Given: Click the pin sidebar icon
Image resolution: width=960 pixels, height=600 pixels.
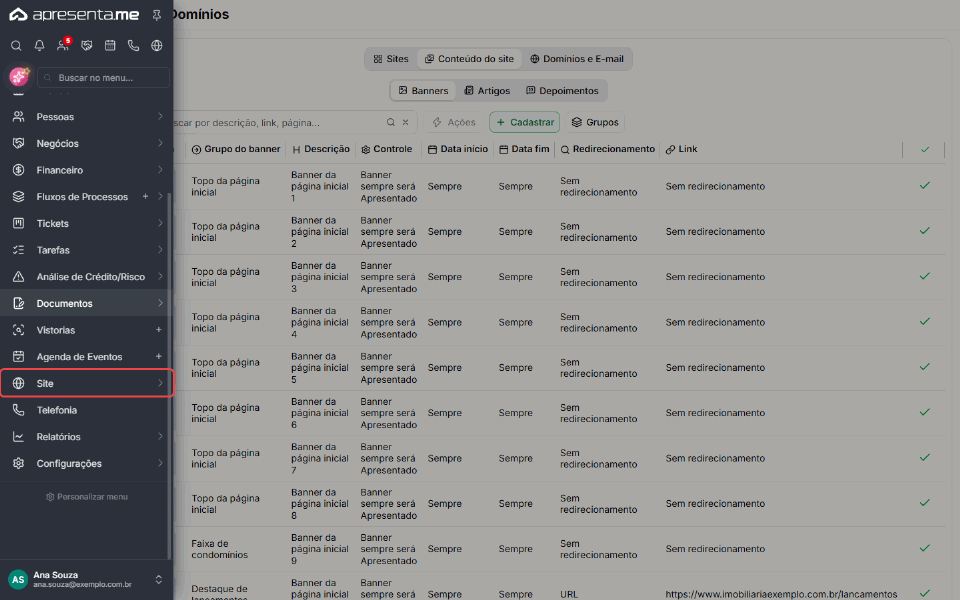Looking at the screenshot, I should tap(157, 15).
